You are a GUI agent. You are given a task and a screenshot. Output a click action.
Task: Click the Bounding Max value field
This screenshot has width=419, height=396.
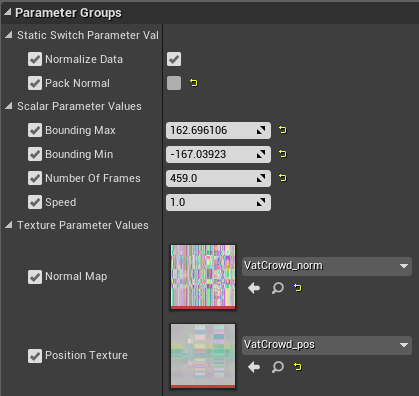tap(218, 130)
